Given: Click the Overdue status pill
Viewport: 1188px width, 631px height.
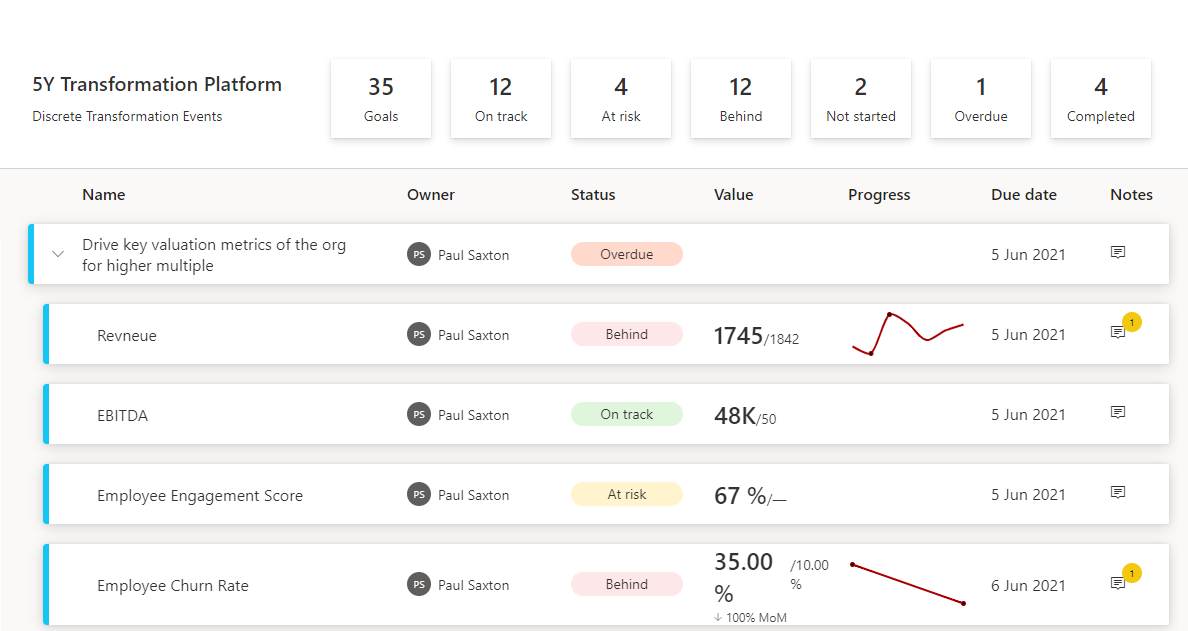Looking at the screenshot, I should pyautogui.click(x=627, y=254).
